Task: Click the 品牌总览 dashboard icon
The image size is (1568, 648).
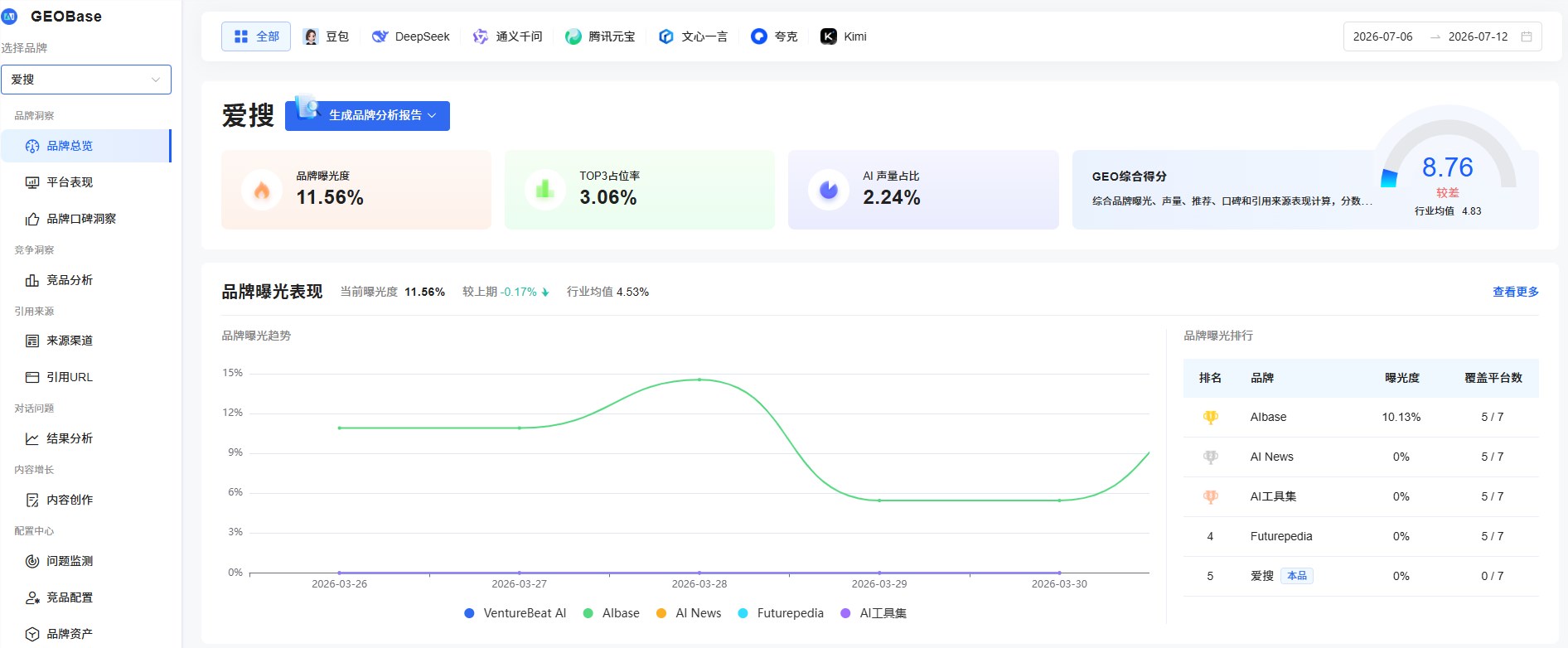Action: pyautogui.click(x=32, y=146)
